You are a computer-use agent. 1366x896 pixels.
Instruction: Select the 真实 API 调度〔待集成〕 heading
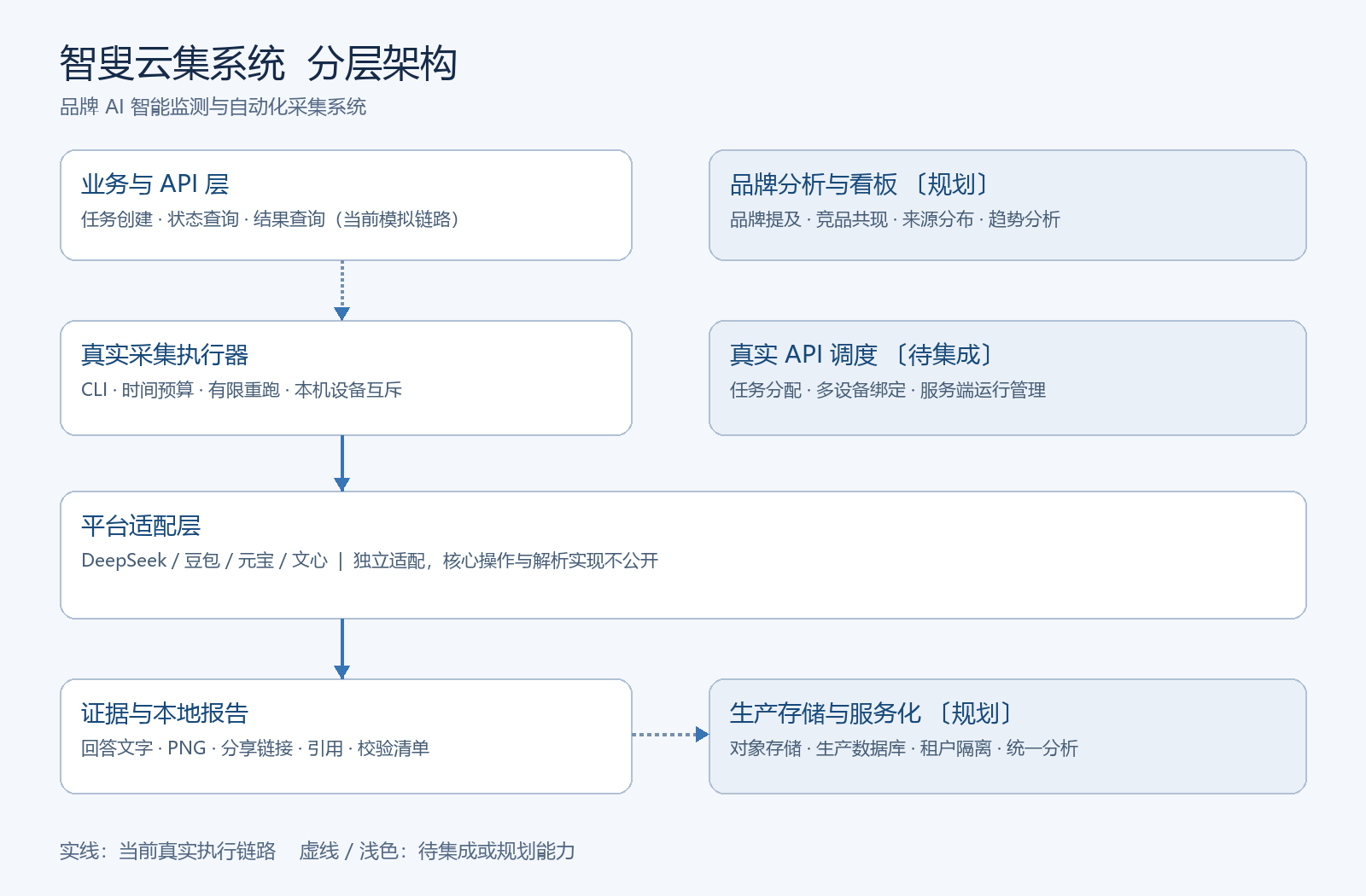(862, 355)
